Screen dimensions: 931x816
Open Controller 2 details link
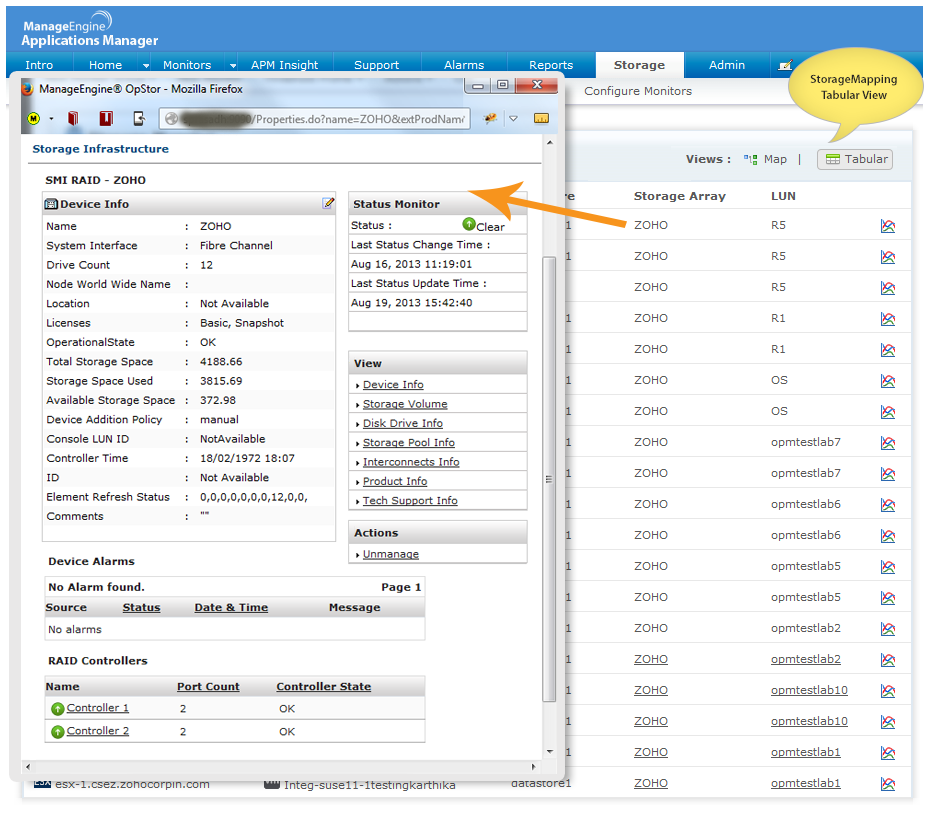(x=97, y=731)
